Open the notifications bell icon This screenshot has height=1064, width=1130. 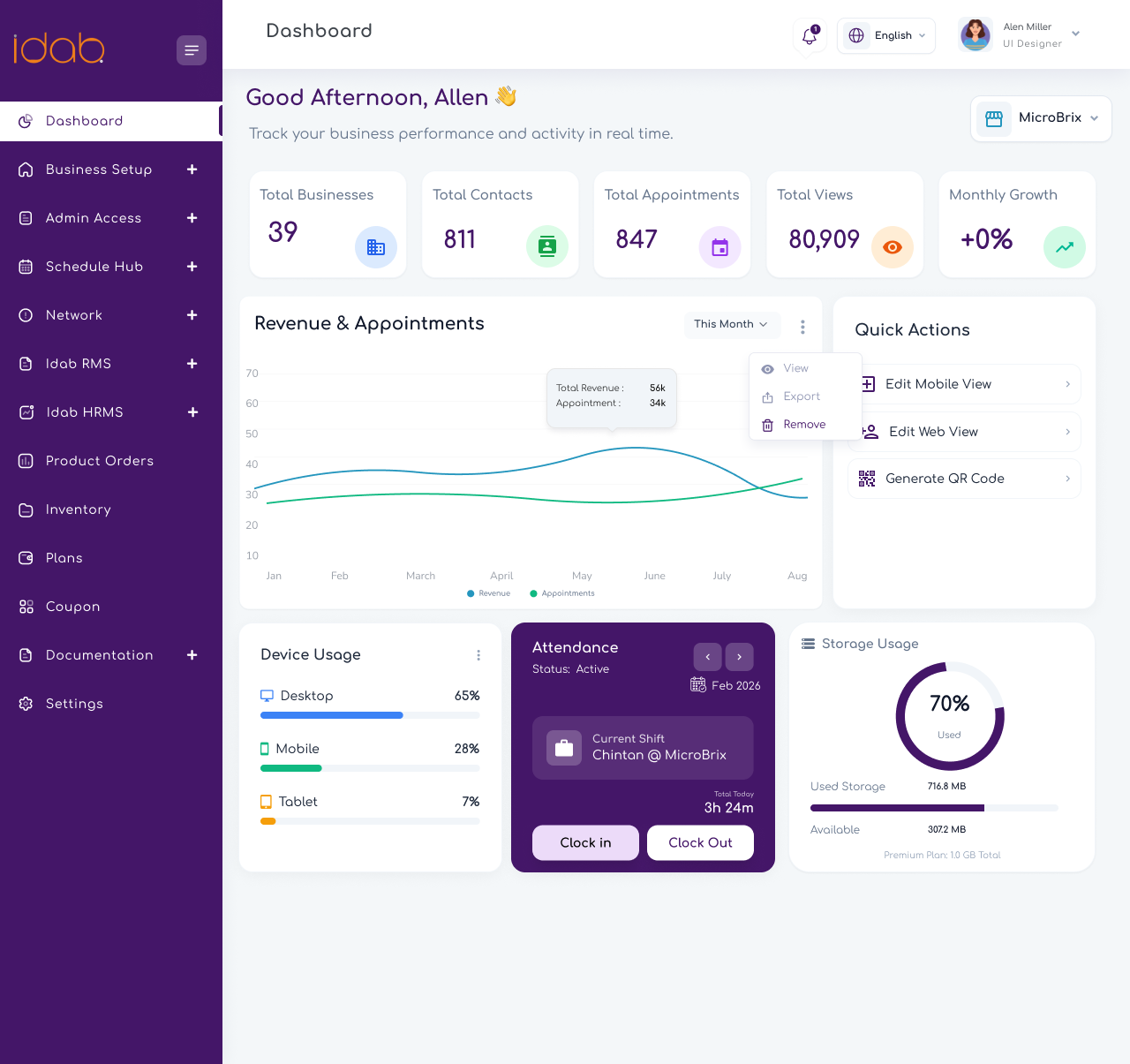(810, 35)
